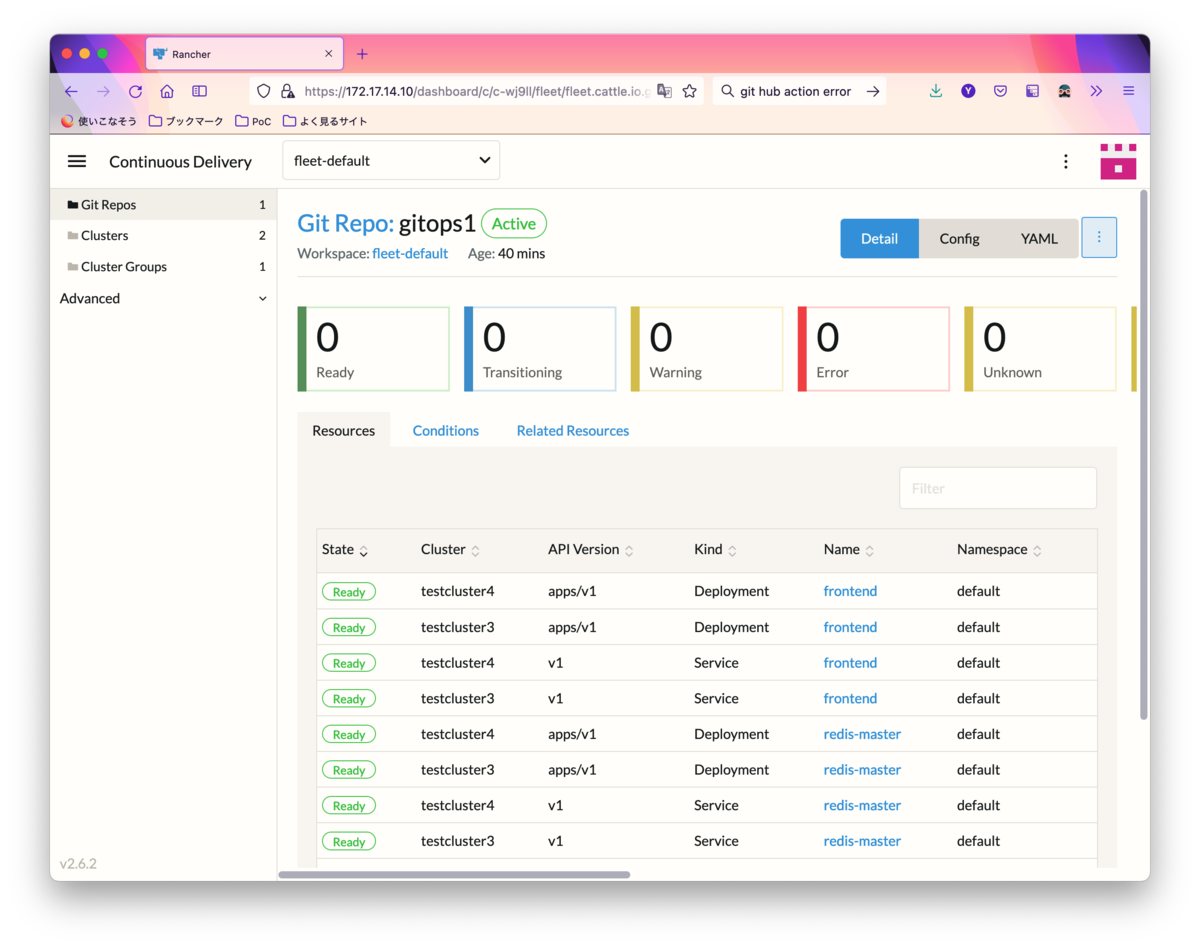Click the browser URL address bar
1200x947 pixels.
(x=475, y=91)
